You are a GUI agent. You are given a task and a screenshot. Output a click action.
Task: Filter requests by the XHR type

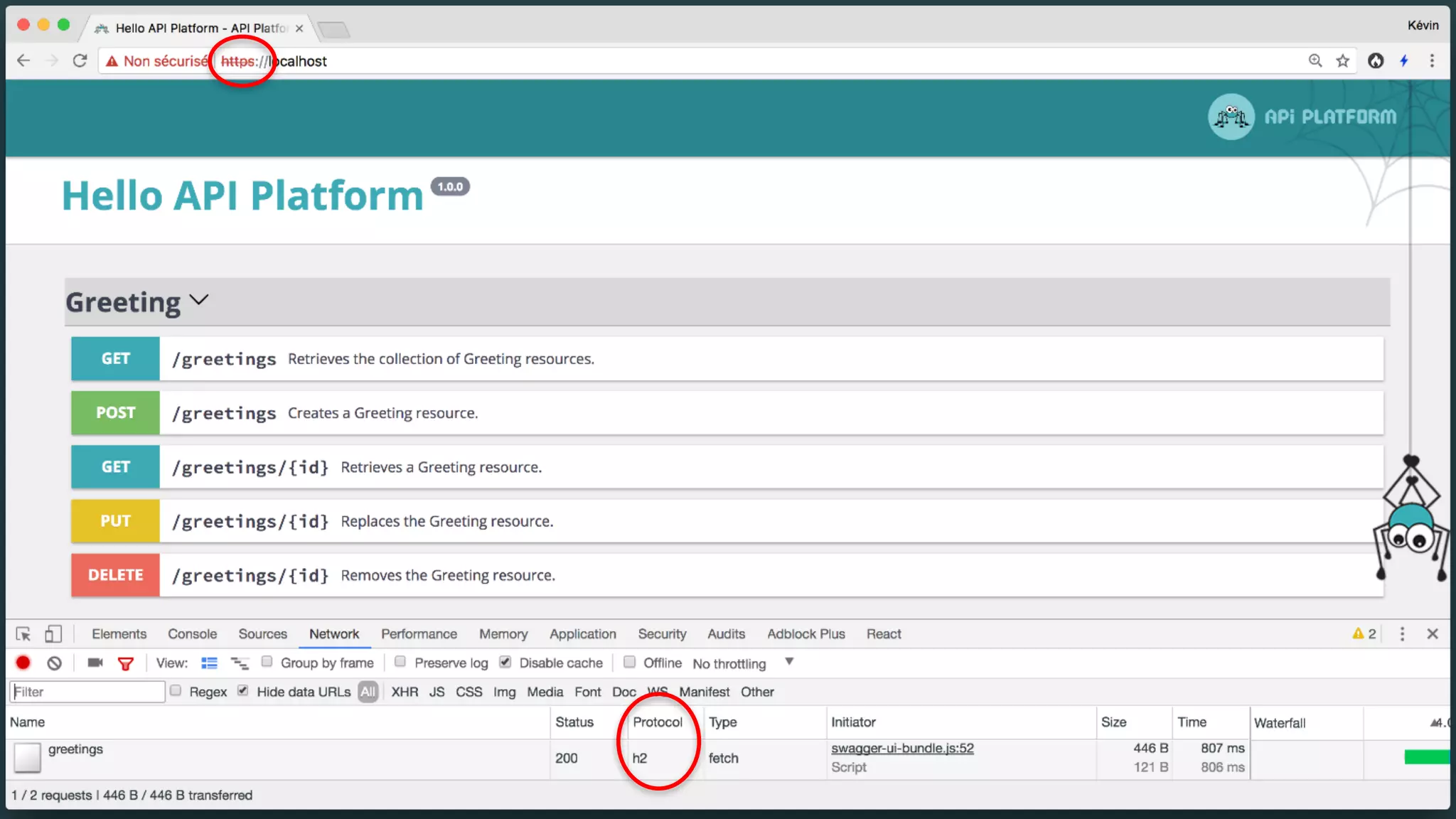404,692
